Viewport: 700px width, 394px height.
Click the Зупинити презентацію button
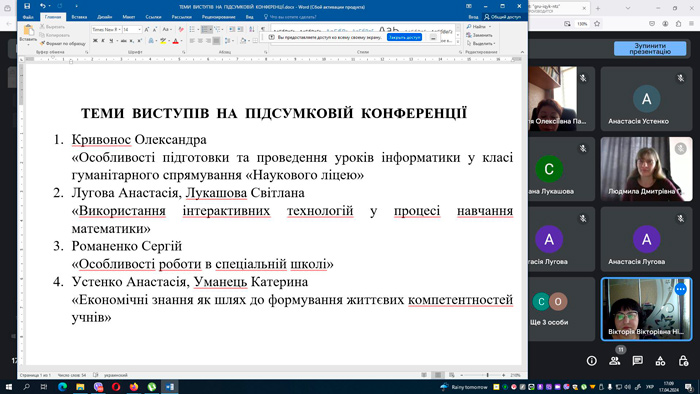pos(650,49)
